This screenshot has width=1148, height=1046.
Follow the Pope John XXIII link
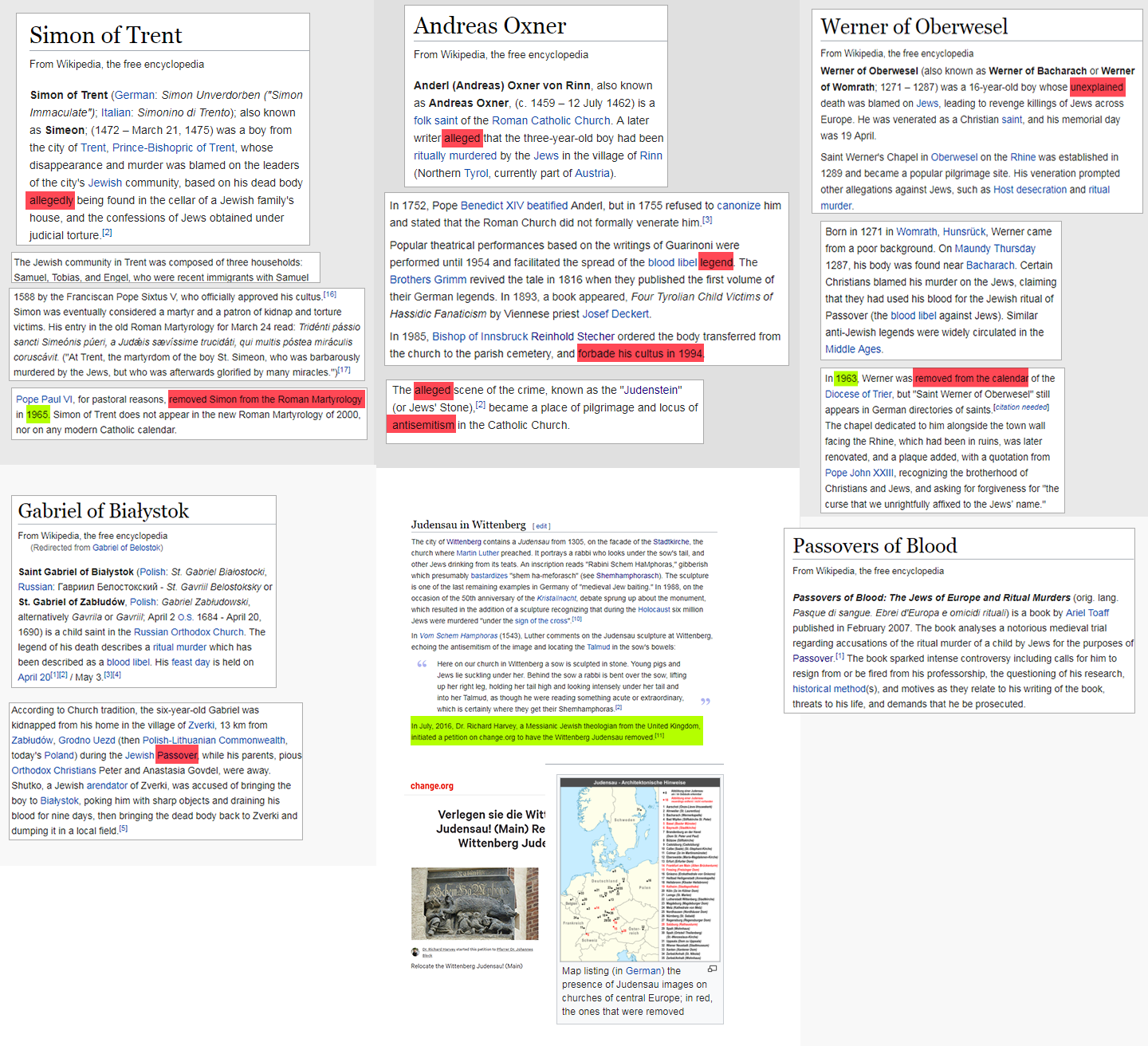(859, 473)
